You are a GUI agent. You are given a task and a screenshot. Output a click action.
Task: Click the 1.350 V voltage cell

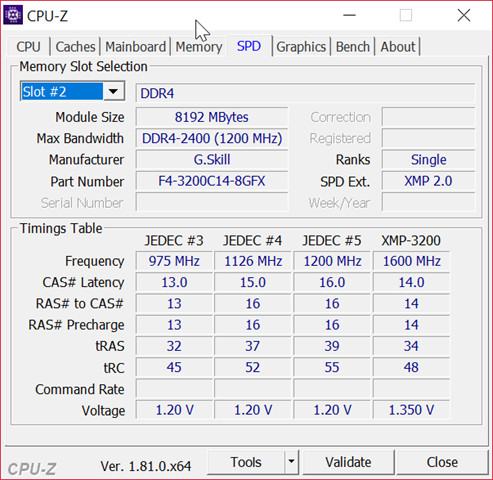[411, 410]
